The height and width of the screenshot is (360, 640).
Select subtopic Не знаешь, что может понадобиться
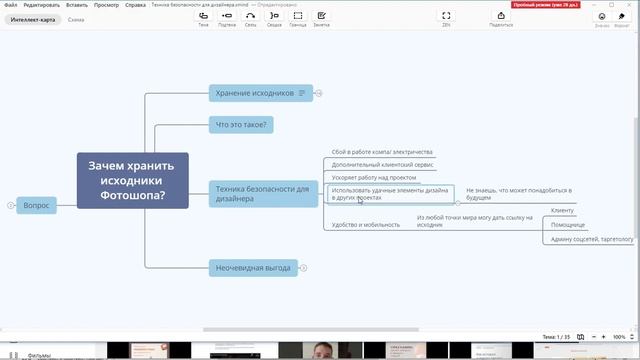[519, 194]
